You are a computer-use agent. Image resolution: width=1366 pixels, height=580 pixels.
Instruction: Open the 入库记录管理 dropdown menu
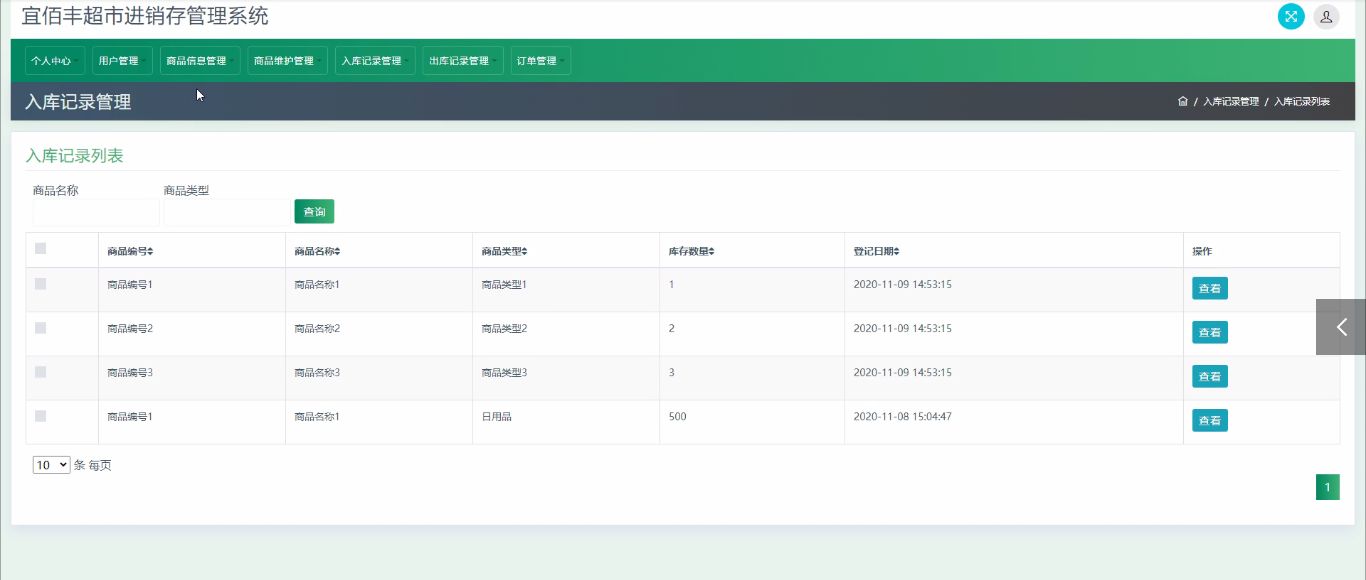tap(375, 61)
